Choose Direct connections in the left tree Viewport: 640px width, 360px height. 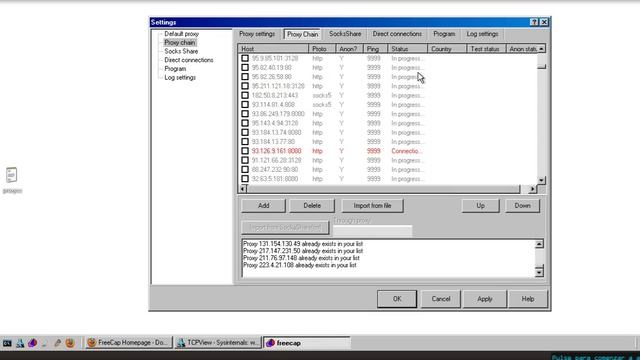pos(189,60)
